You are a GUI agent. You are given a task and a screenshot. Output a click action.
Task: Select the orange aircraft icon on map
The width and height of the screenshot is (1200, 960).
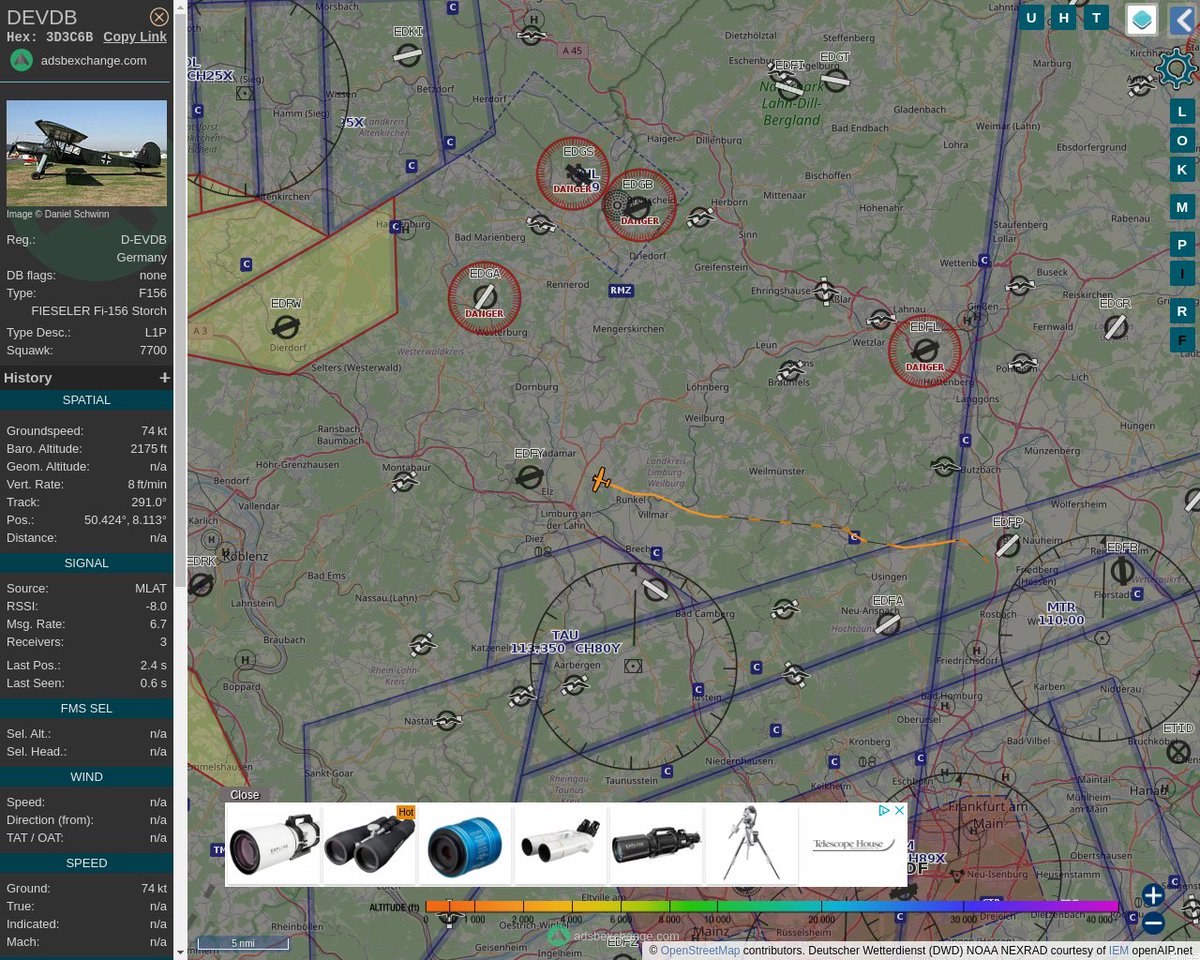(600, 480)
